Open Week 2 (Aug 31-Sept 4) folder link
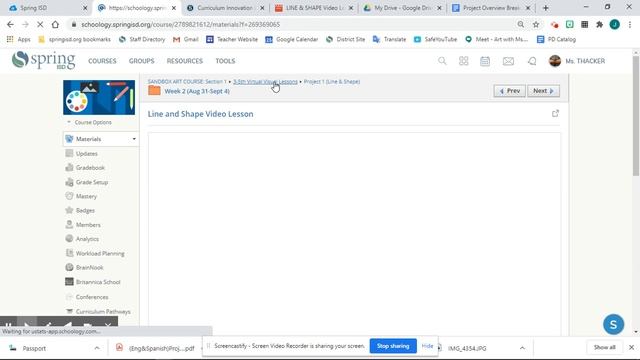The width and height of the screenshot is (640, 360). [197, 91]
